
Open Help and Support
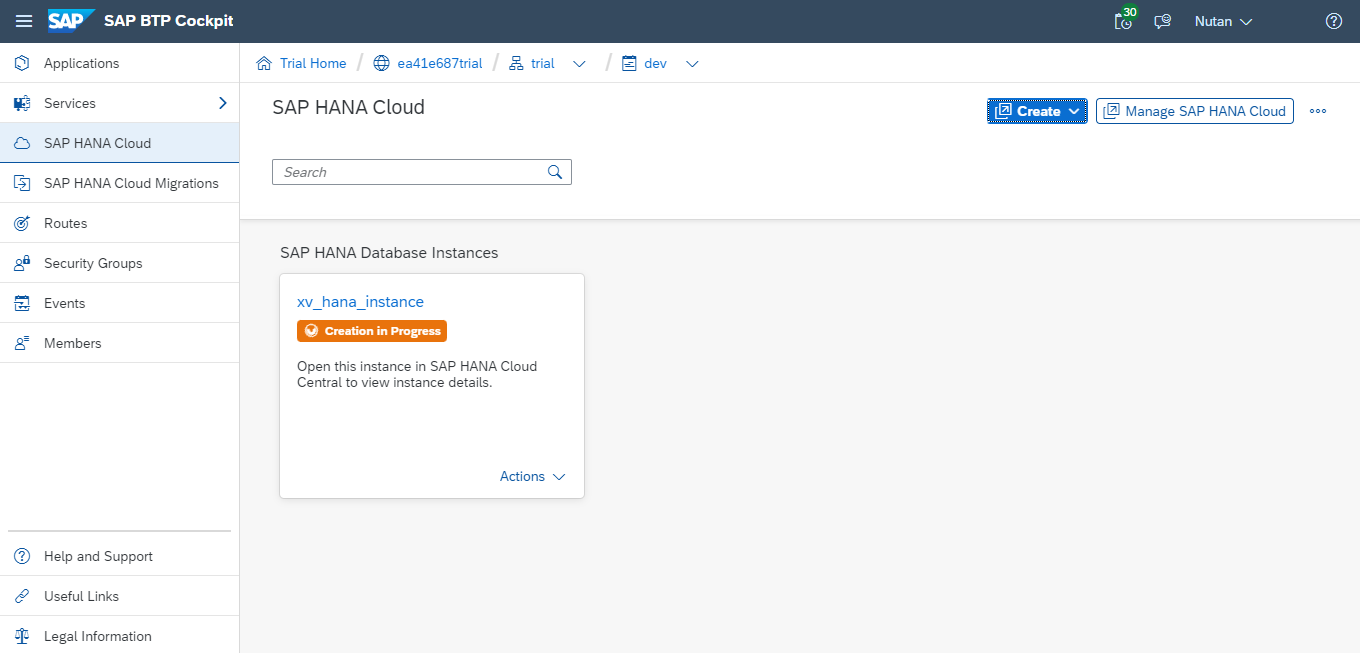click(120, 556)
